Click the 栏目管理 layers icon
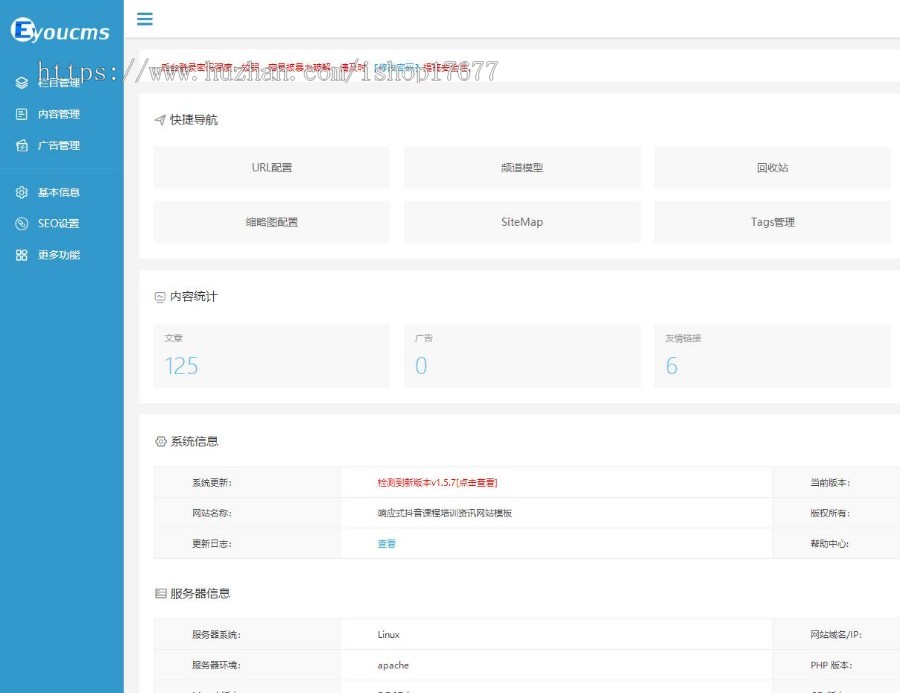Viewport: 900px width, 693px height. (x=21, y=83)
